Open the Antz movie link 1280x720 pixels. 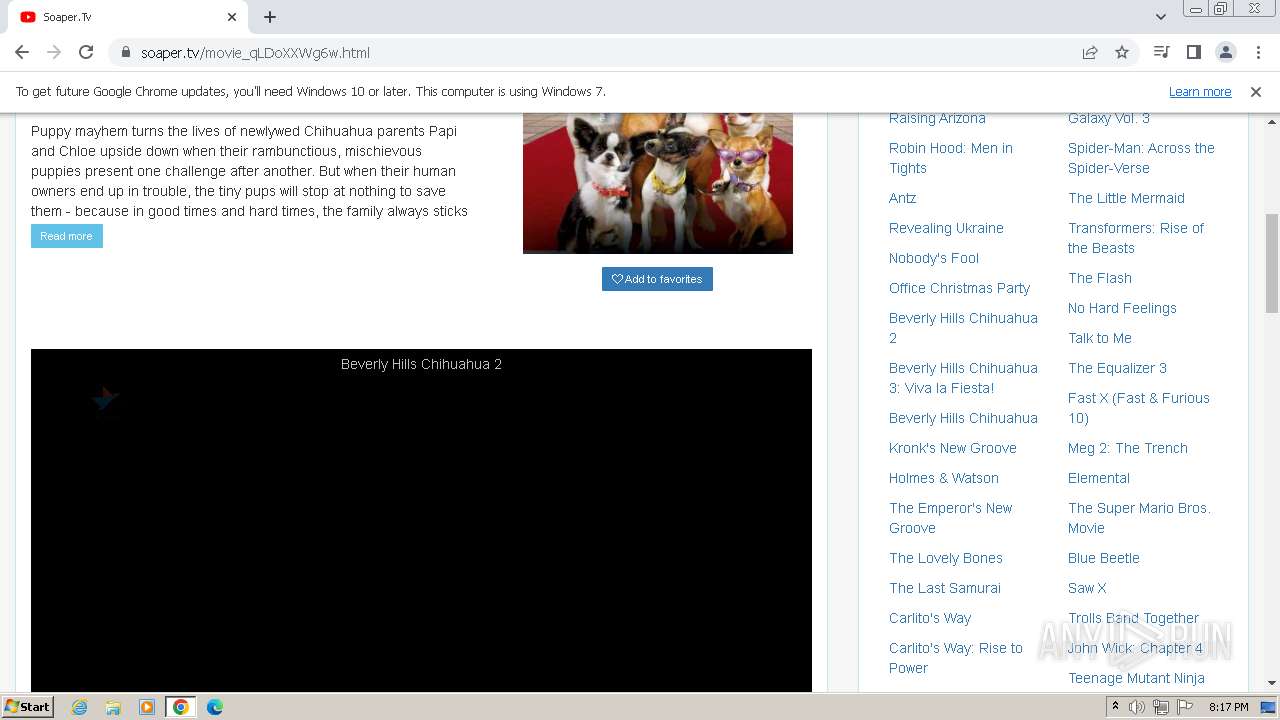click(x=902, y=198)
